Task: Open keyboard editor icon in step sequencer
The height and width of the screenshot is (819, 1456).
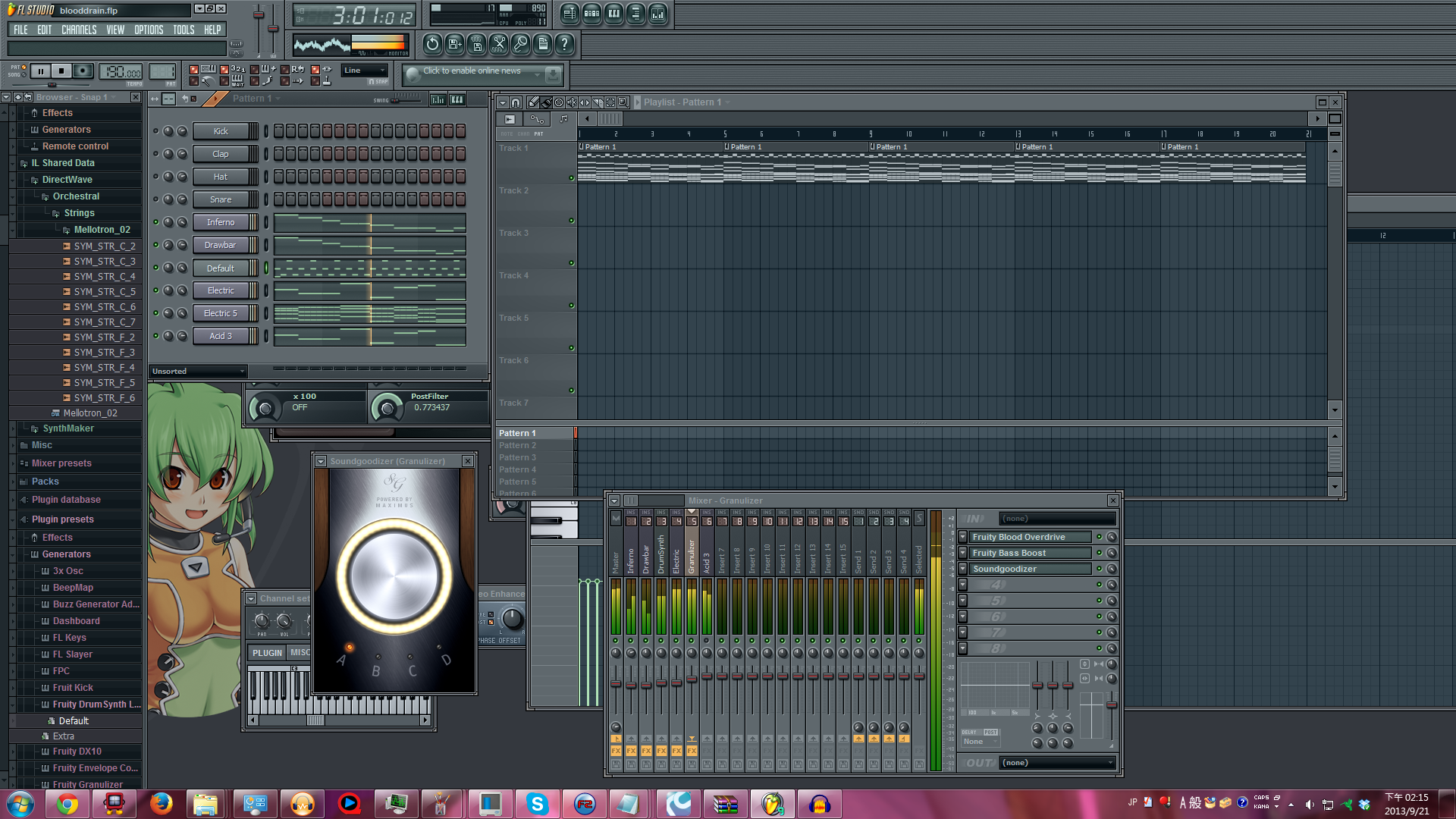Action: (x=457, y=99)
